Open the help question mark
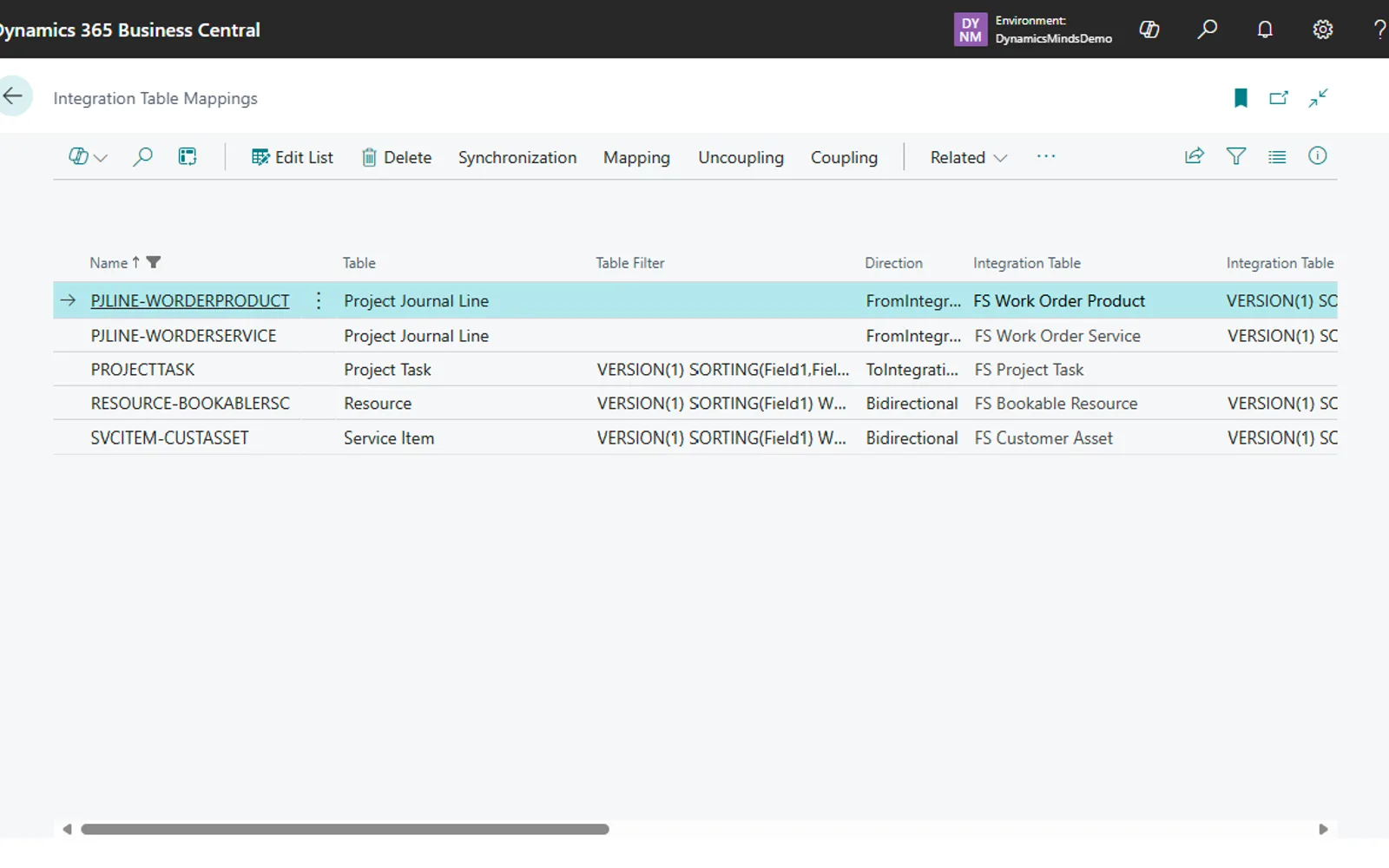1389x868 pixels. click(x=1379, y=30)
